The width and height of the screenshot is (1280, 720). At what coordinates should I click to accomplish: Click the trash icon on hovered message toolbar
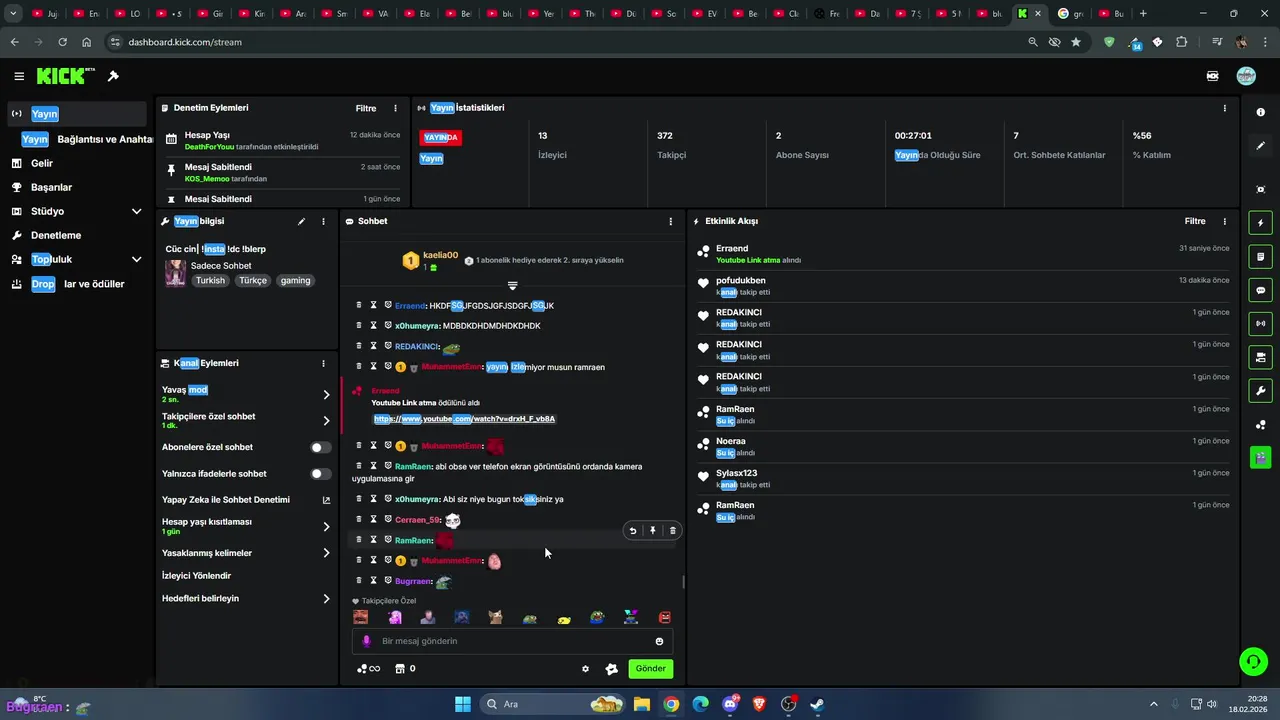[672, 531]
